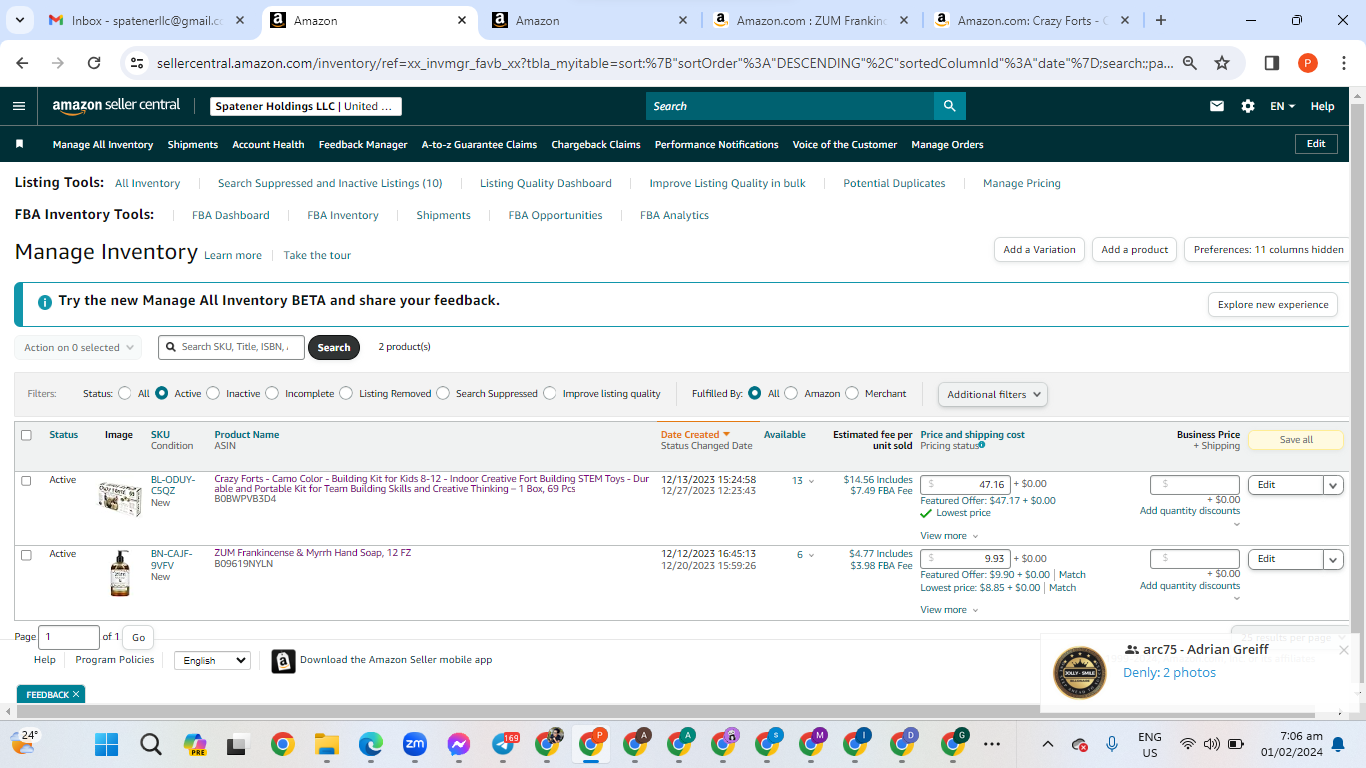Open the messages envelope icon

click(x=1217, y=106)
